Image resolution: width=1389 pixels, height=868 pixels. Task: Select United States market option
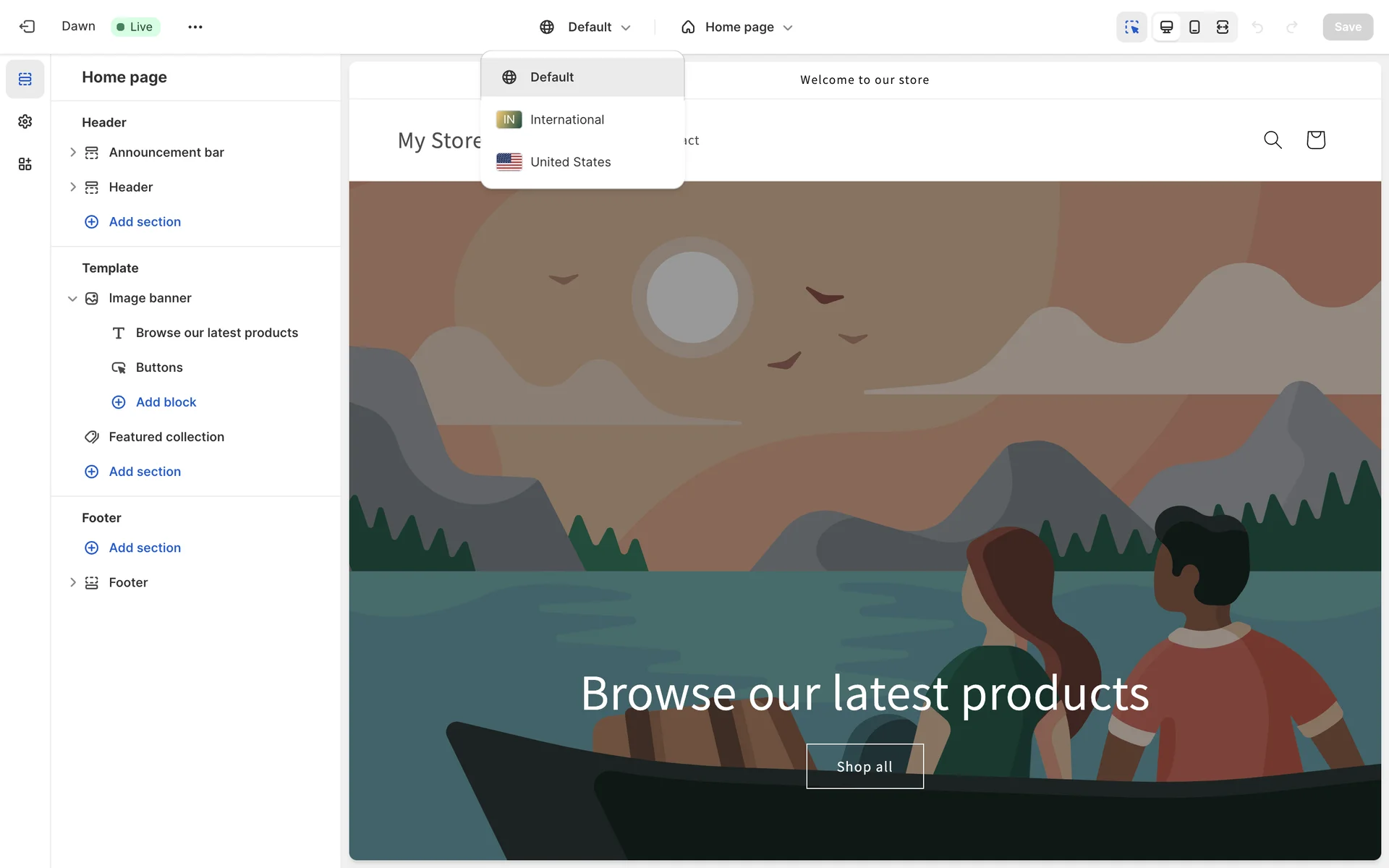(570, 162)
